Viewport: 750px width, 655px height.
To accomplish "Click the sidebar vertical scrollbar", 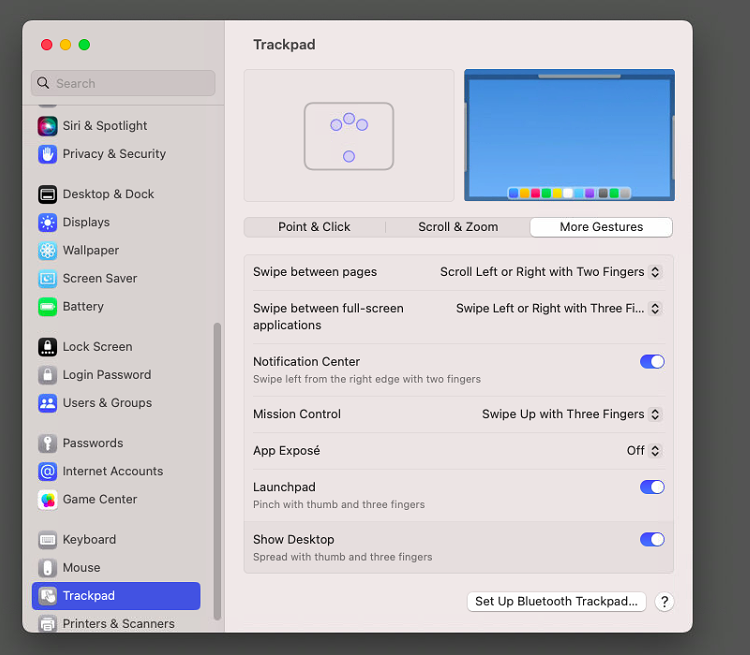I will coord(217,471).
